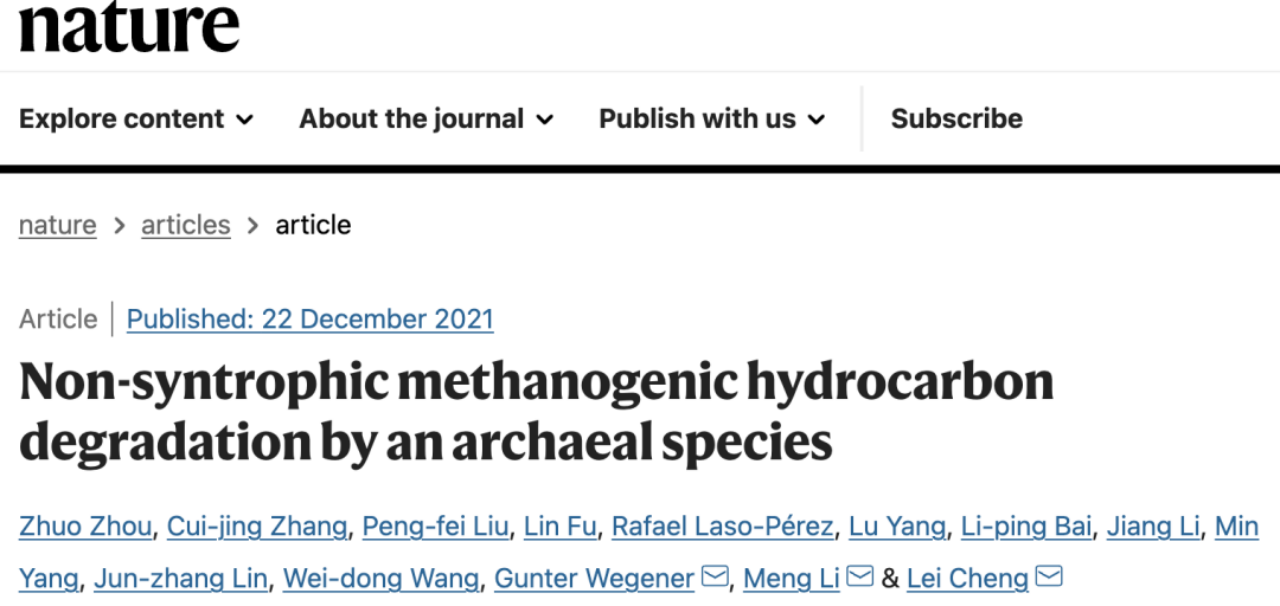Open the About the journal dropdown
1280x606 pixels.
click(x=426, y=118)
